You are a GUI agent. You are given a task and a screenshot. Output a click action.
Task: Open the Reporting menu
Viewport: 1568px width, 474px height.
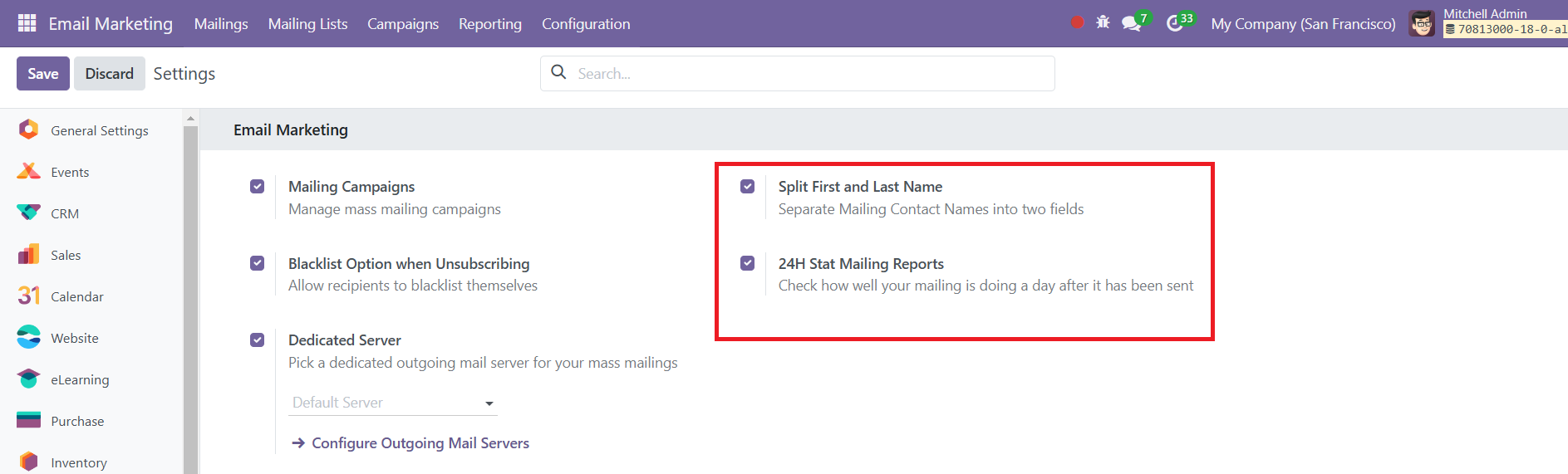pos(490,24)
